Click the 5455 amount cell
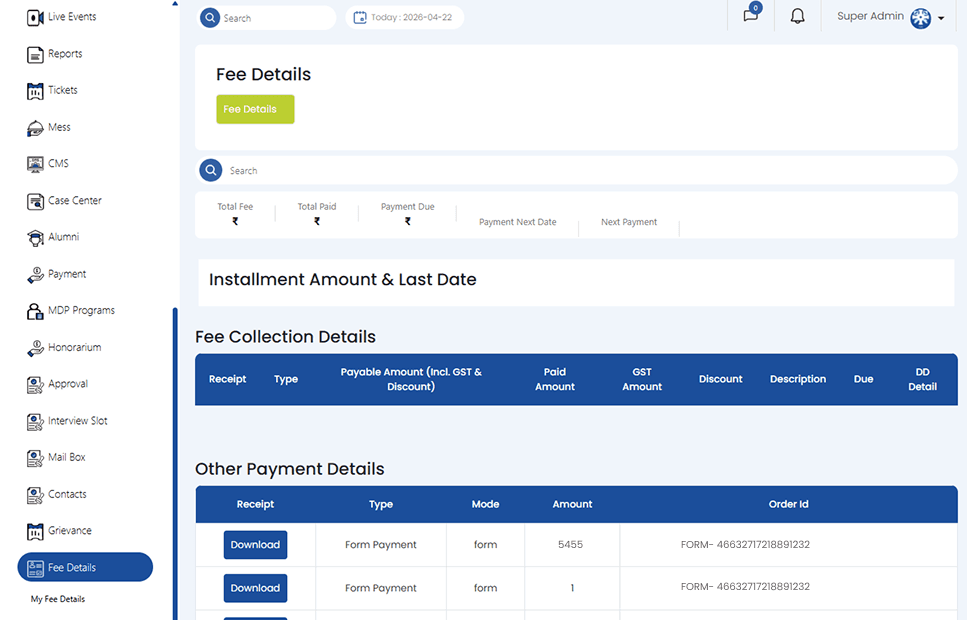This screenshot has height=620, width=967. tap(570, 545)
